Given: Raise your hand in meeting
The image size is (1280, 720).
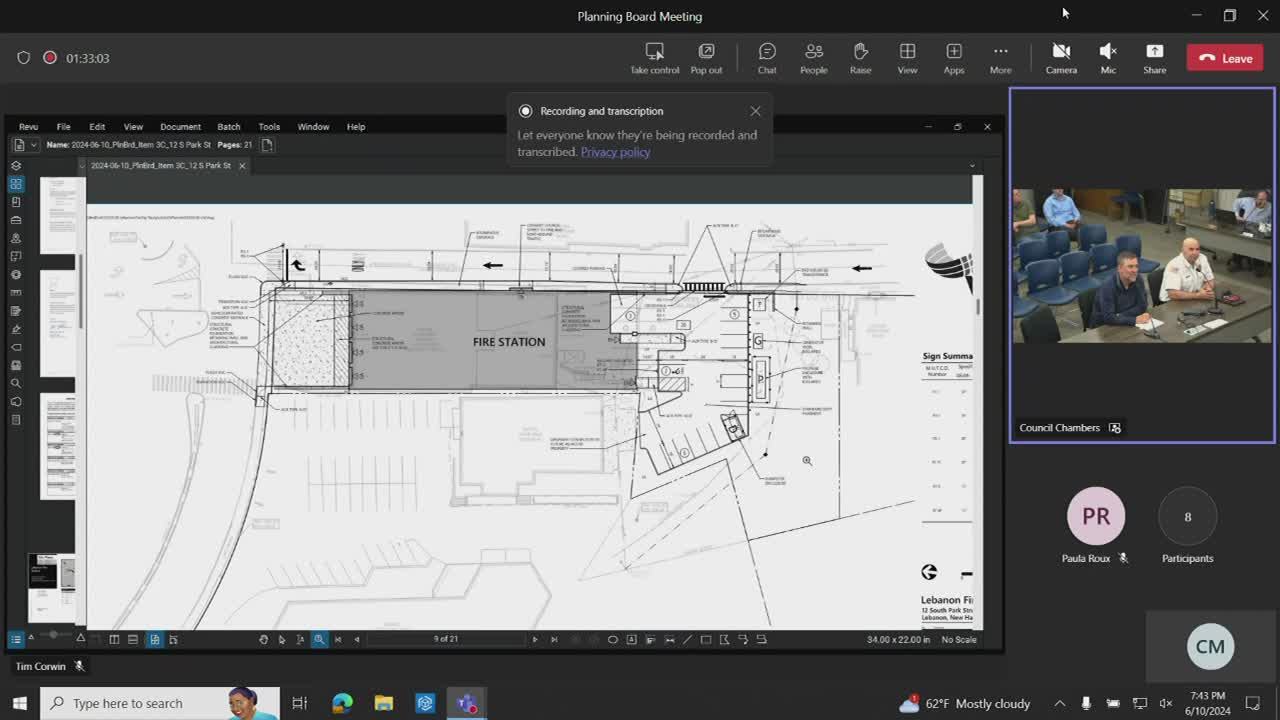Looking at the screenshot, I should [x=860, y=58].
